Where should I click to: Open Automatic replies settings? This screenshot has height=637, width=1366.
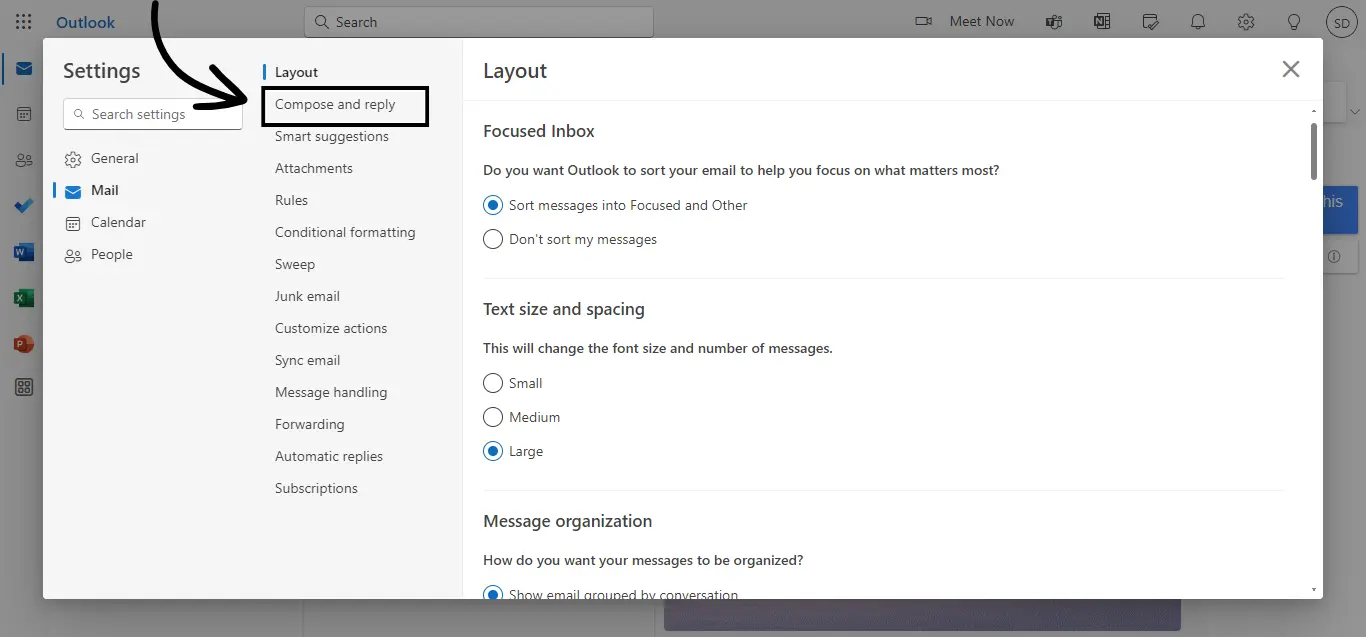click(x=329, y=456)
